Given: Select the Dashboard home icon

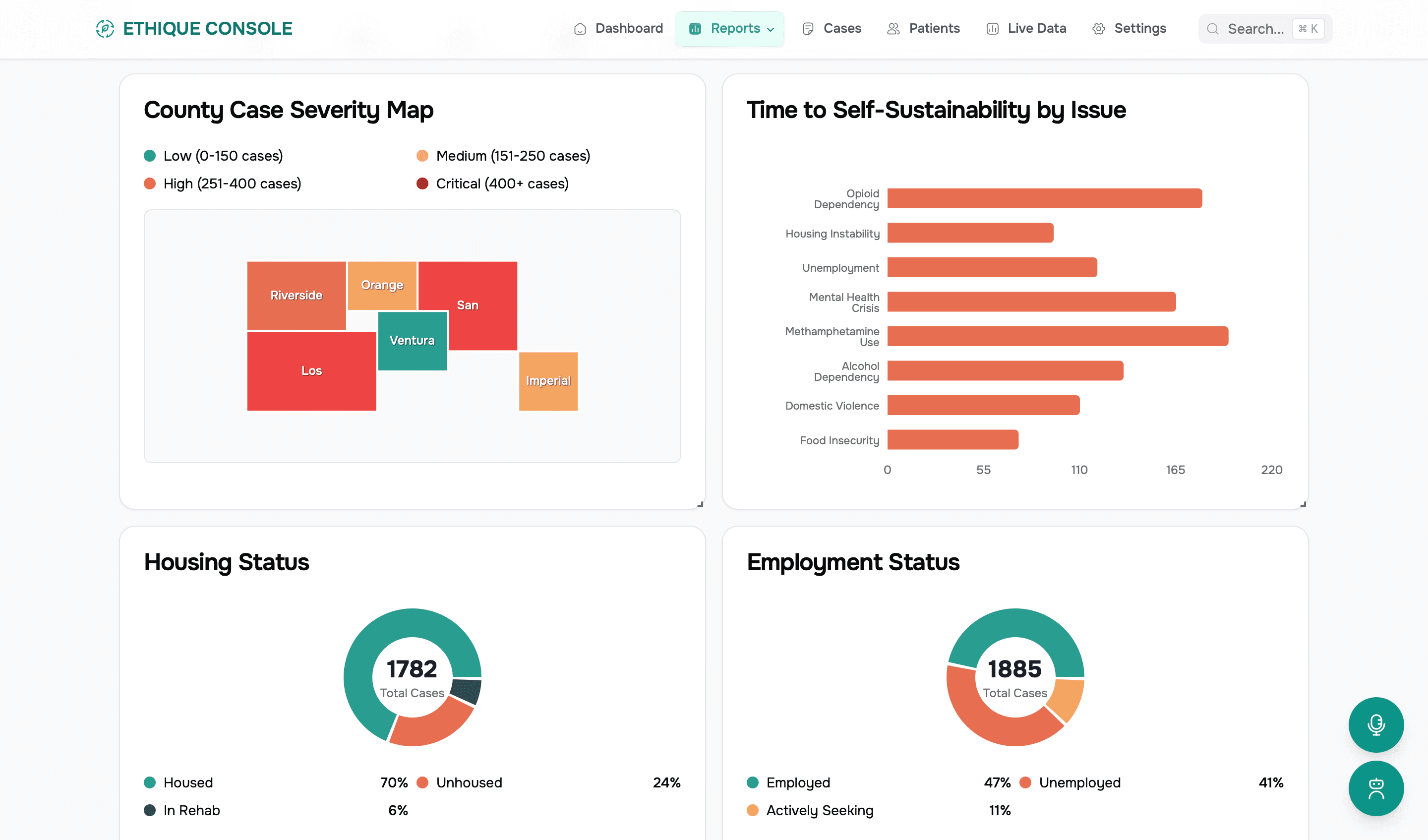Looking at the screenshot, I should 580,28.
